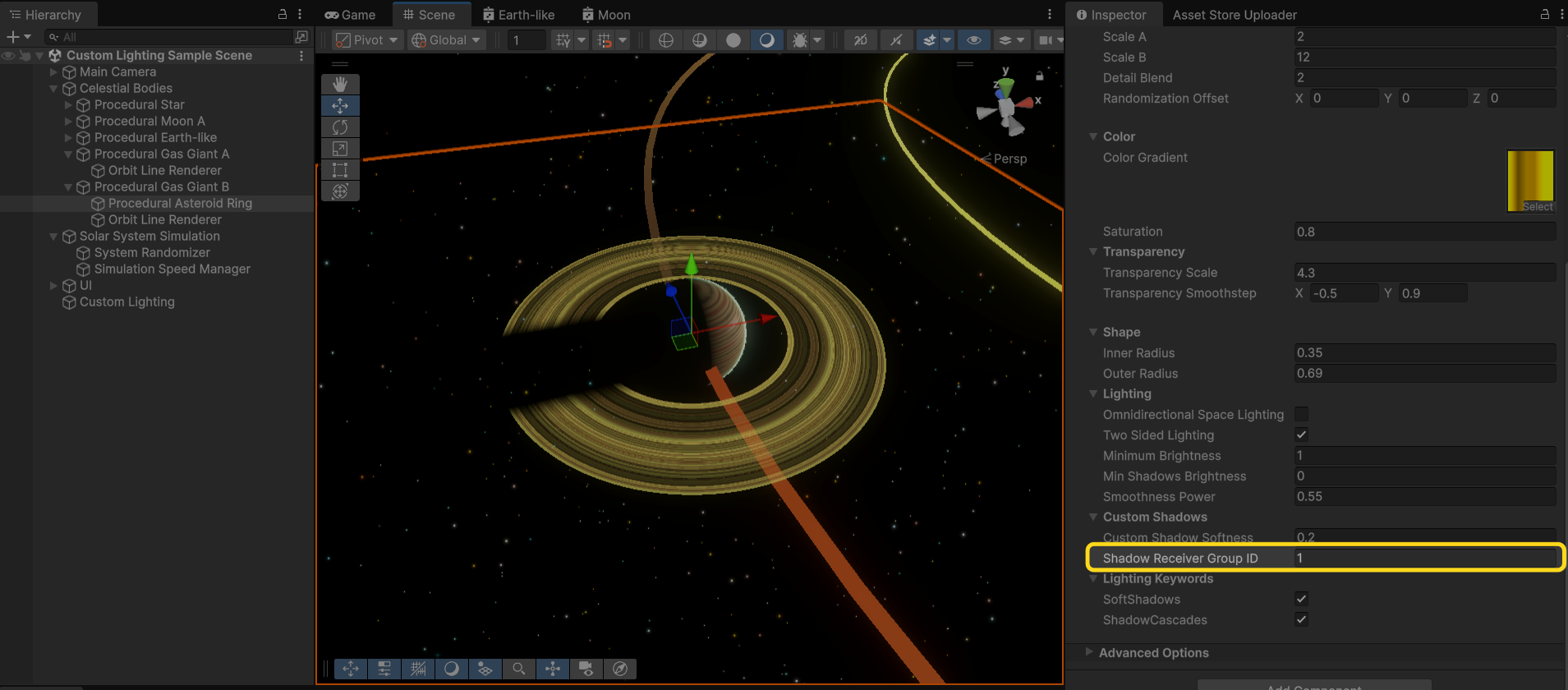Switch to the Game tab
The height and width of the screenshot is (690, 1568).
(x=350, y=15)
